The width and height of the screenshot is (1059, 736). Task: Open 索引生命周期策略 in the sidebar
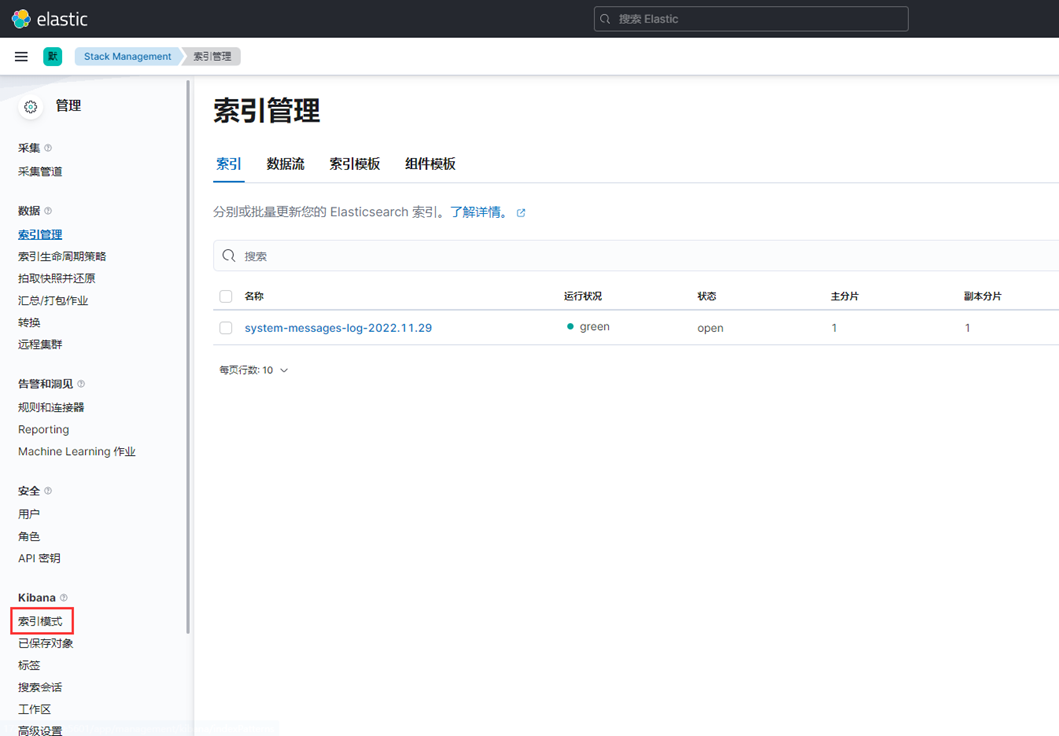tap(62, 257)
